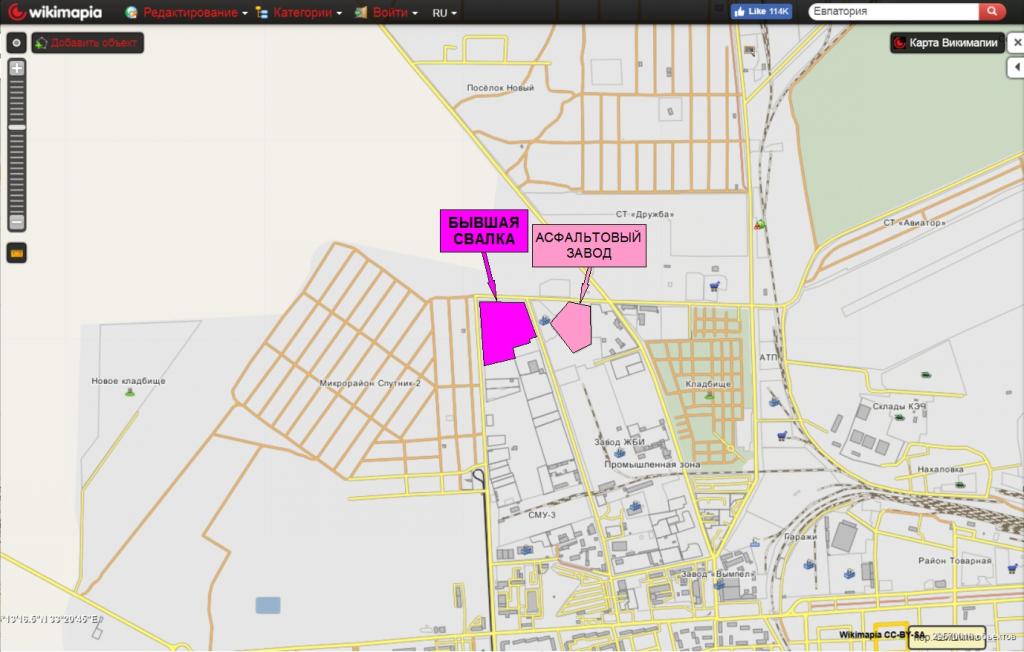Zoom out with the minus button
Screen dimensions: 1024x652
17,222
